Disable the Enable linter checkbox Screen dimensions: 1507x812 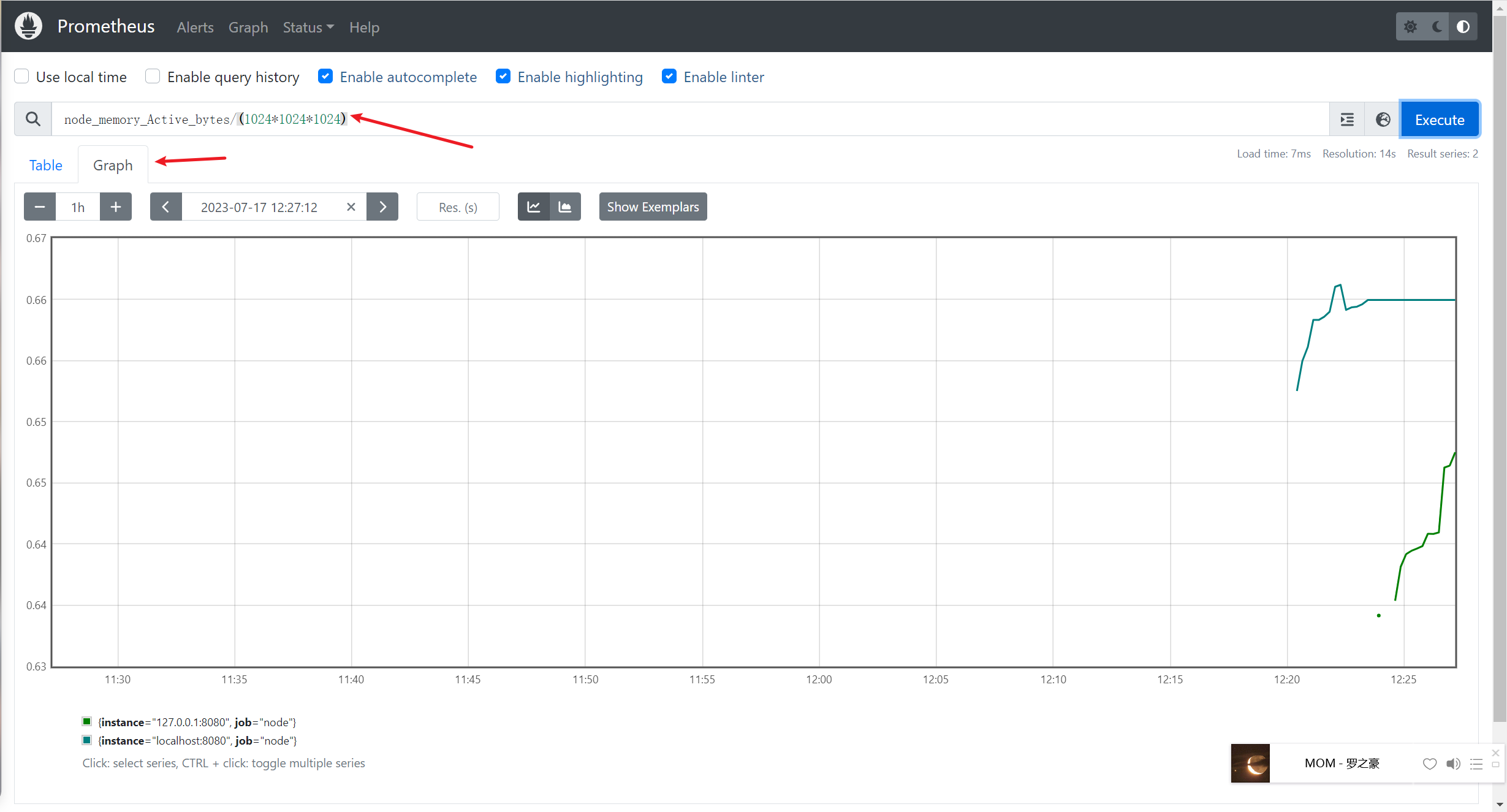click(669, 77)
